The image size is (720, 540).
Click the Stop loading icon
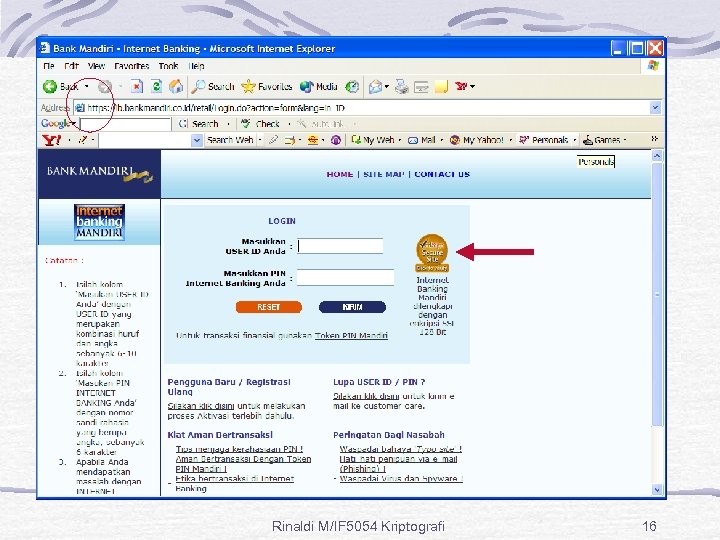tap(136, 86)
